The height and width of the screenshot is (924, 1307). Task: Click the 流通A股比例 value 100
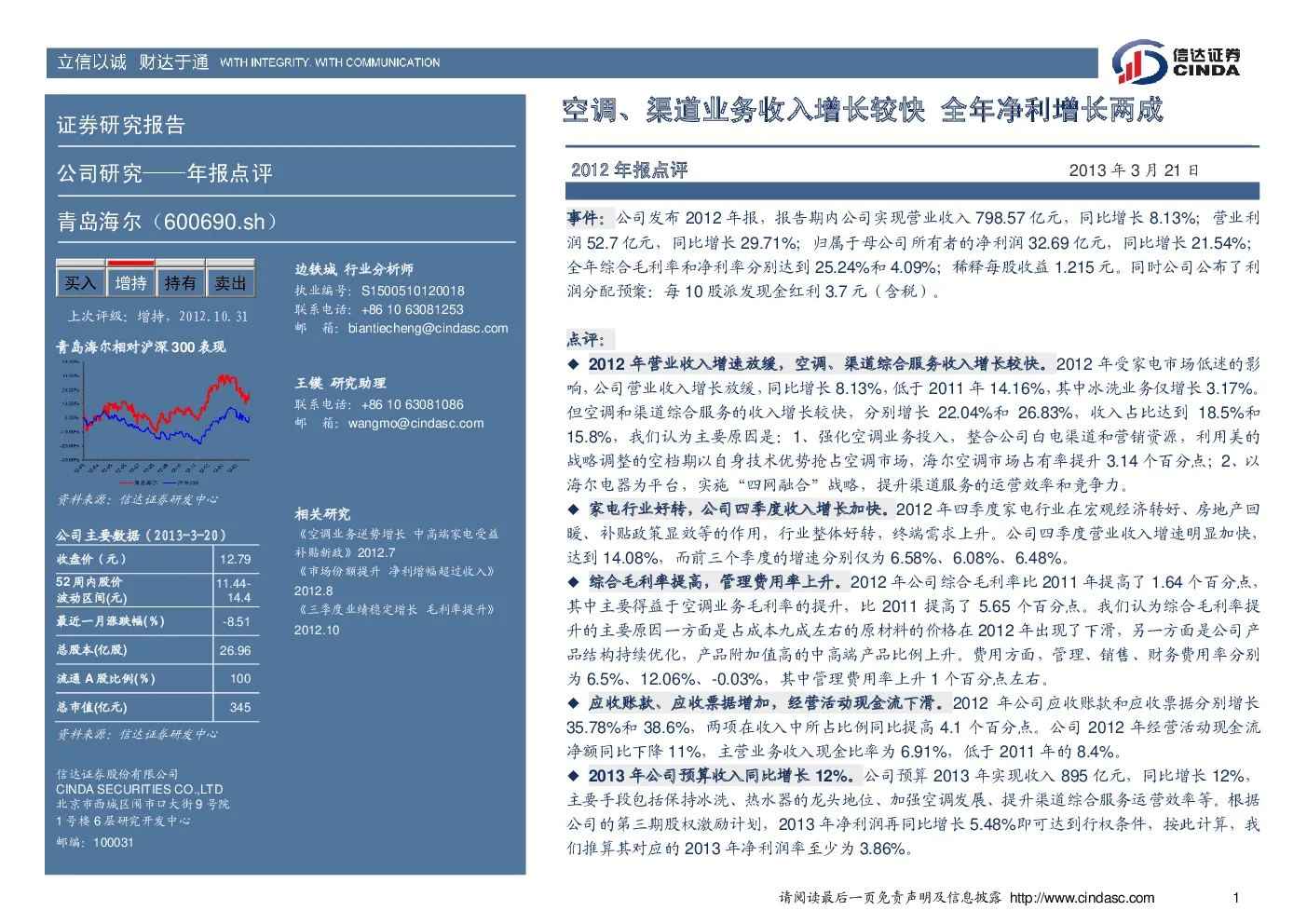(240, 678)
